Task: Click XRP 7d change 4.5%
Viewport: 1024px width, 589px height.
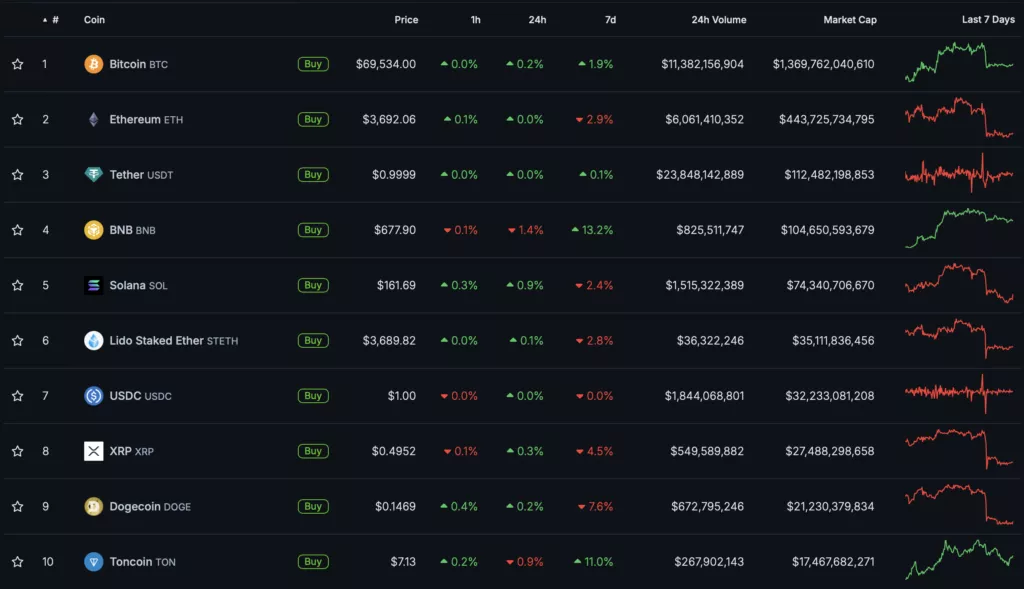Action: (x=594, y=451)
